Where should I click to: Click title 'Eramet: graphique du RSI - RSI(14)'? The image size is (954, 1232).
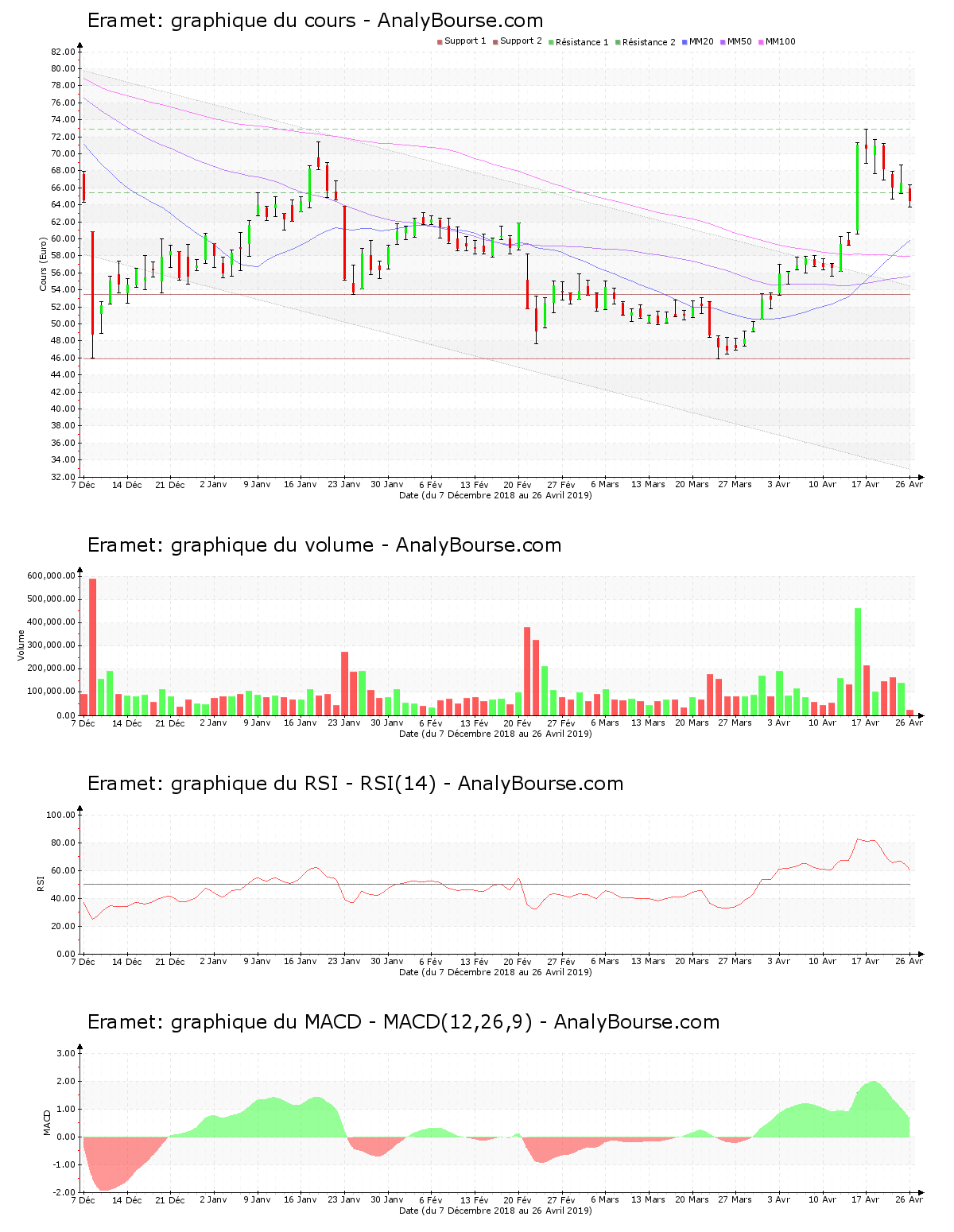pyautogui.click(x=262, y=784)
